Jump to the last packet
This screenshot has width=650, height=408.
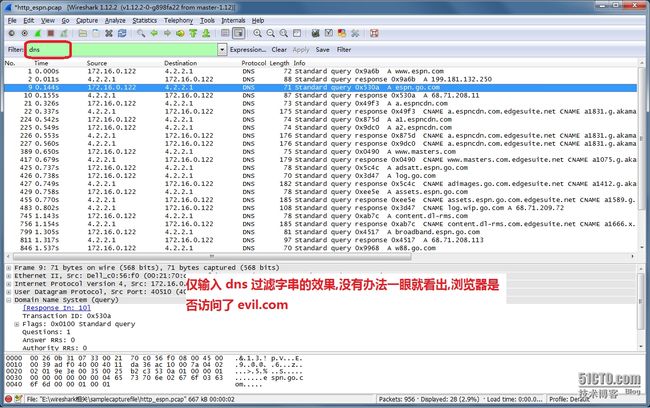click(206, 33)
